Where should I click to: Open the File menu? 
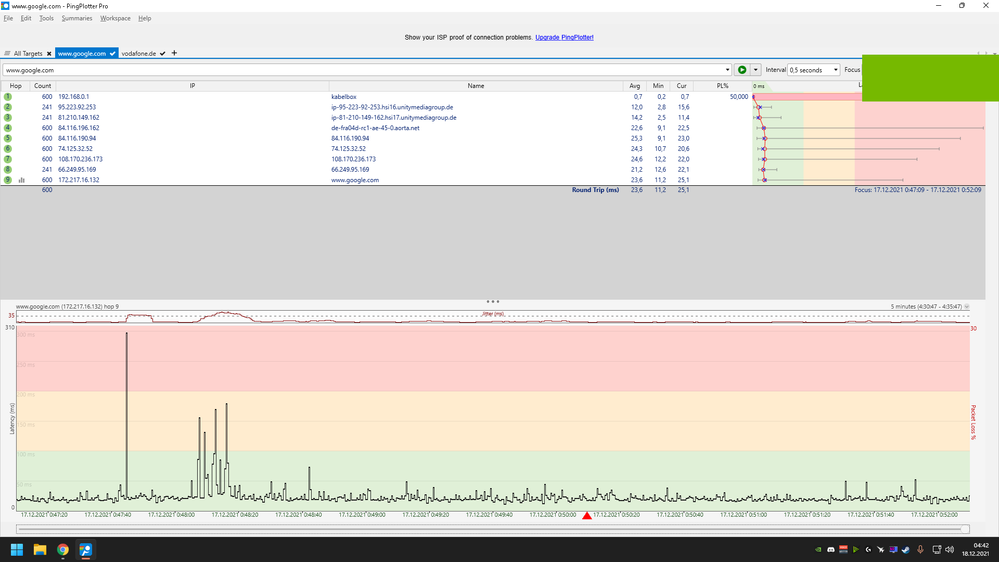[x=8, y=18]
